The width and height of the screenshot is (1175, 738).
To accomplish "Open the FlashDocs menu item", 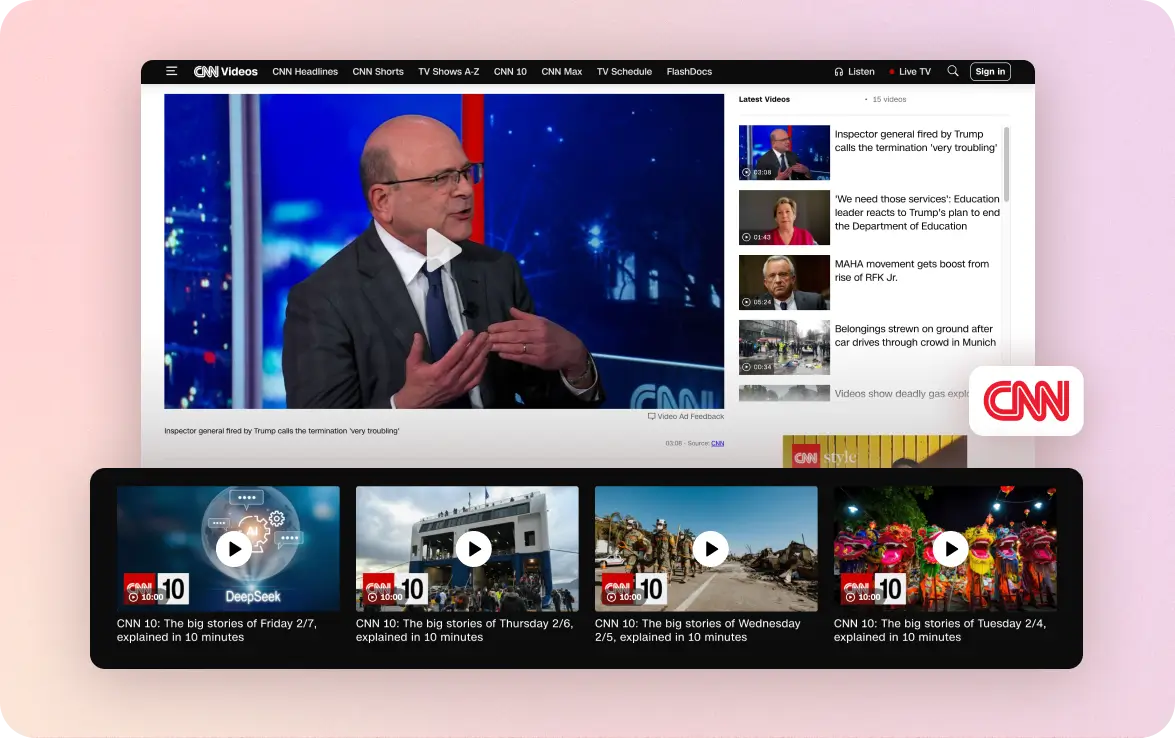I will pyautogui.click(x=689, y=72).
